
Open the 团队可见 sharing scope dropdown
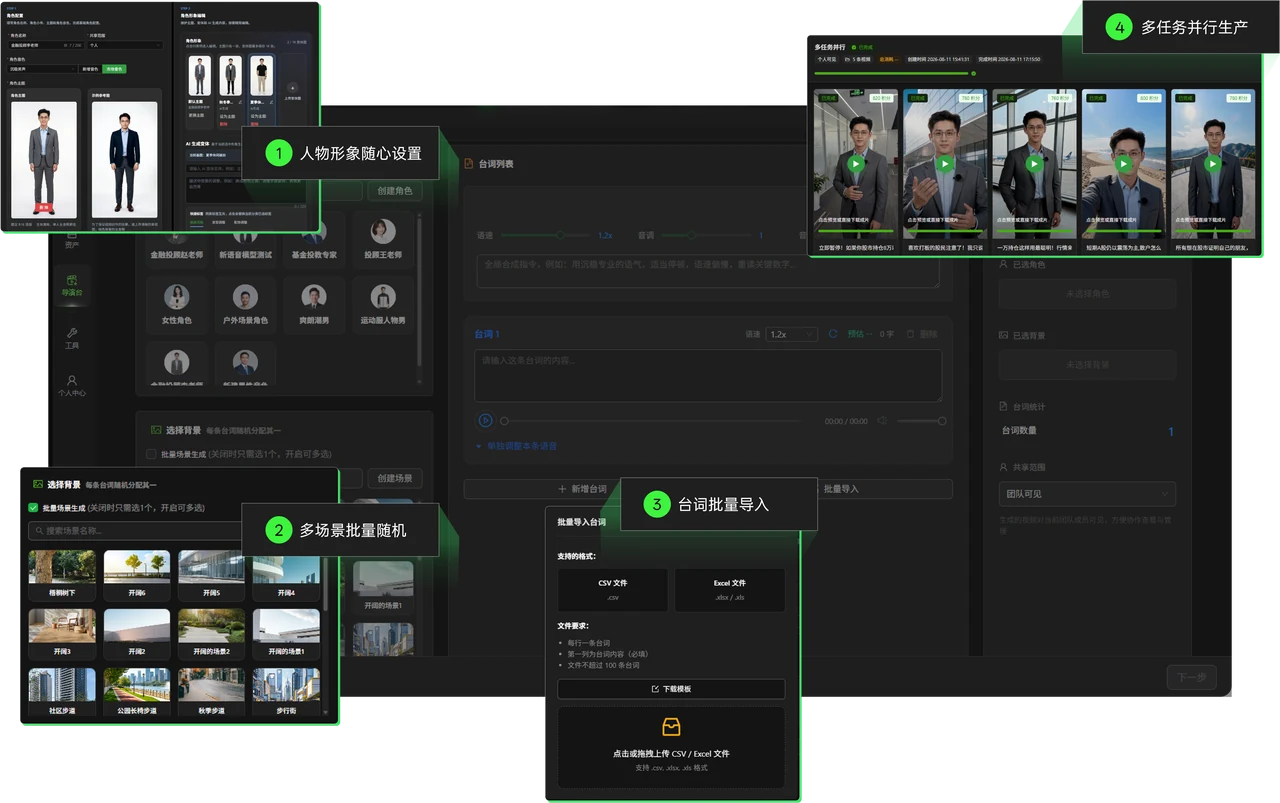(x=1087, y=493)
